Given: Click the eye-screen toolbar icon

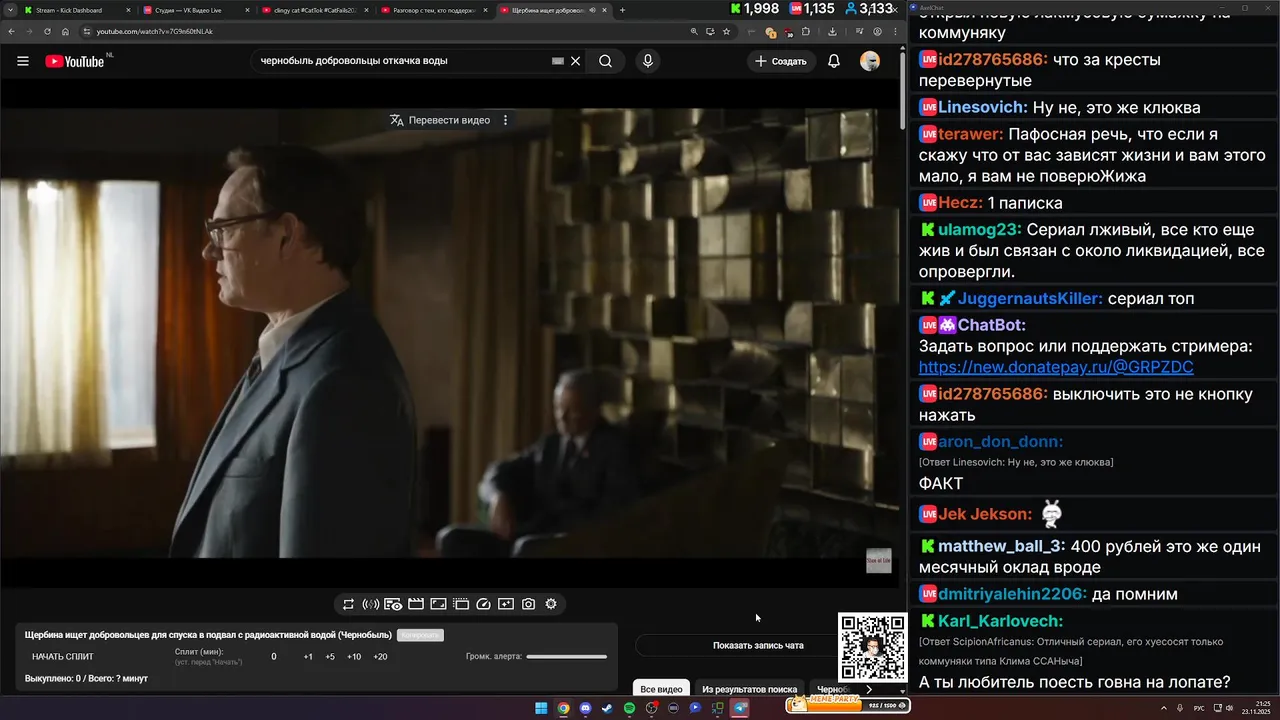Looking at the screenshot, I should pyautogui.click(x=393, y=604).
